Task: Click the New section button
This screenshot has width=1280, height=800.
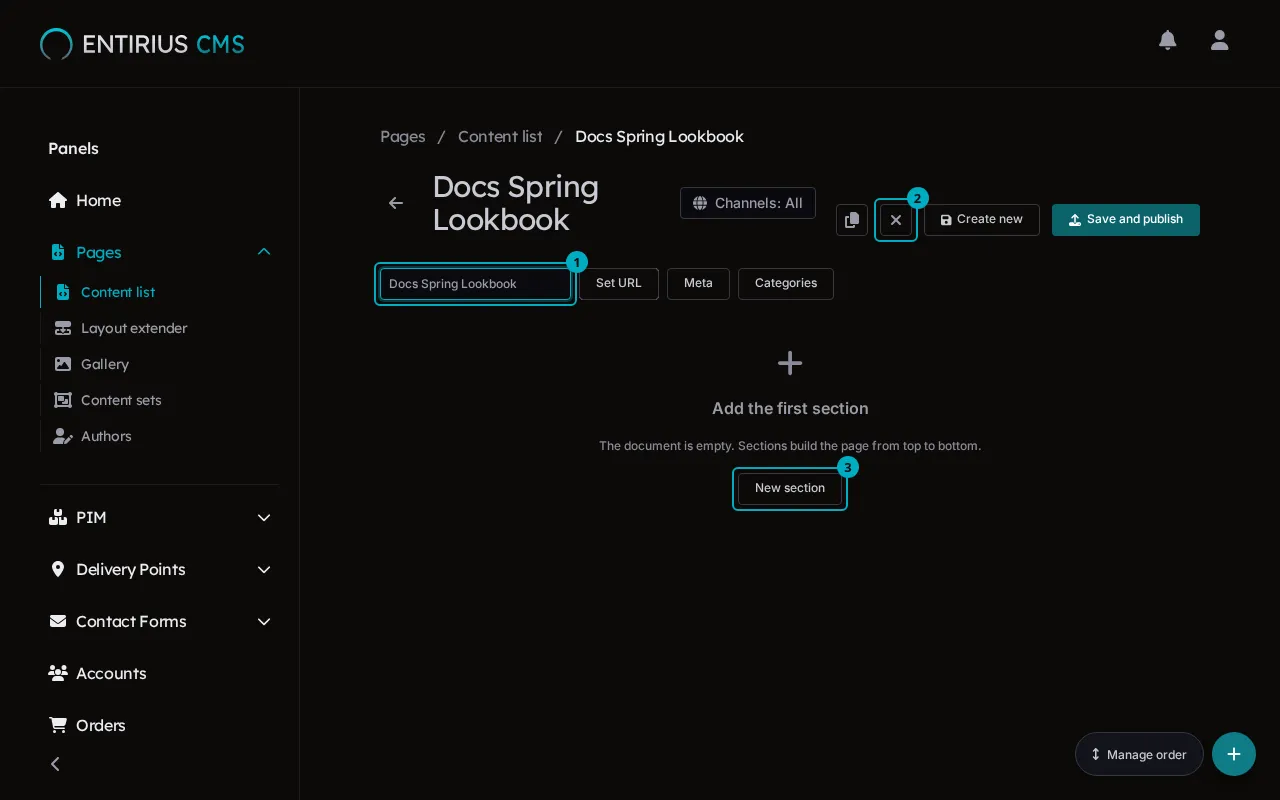Action: (790, 489)
